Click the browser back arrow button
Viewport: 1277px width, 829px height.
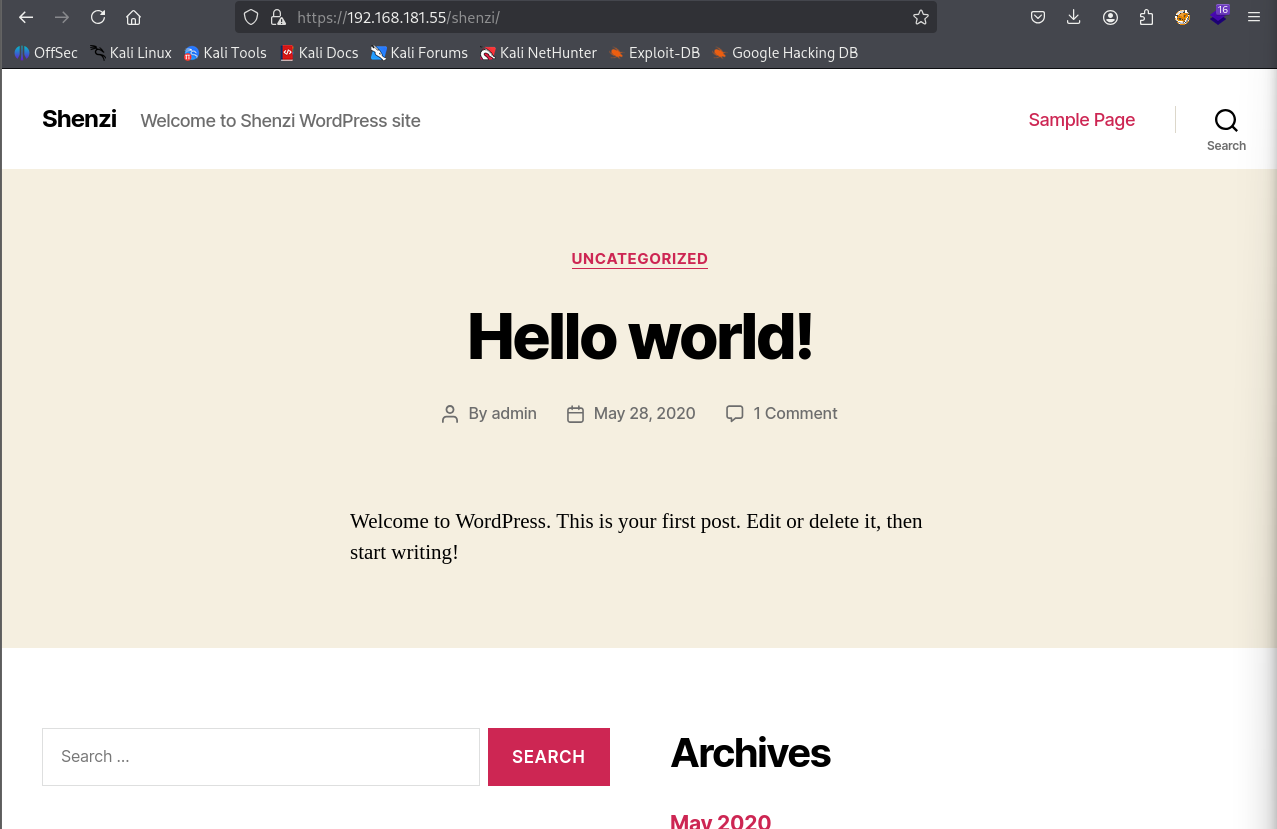click(x=26, y=17)
